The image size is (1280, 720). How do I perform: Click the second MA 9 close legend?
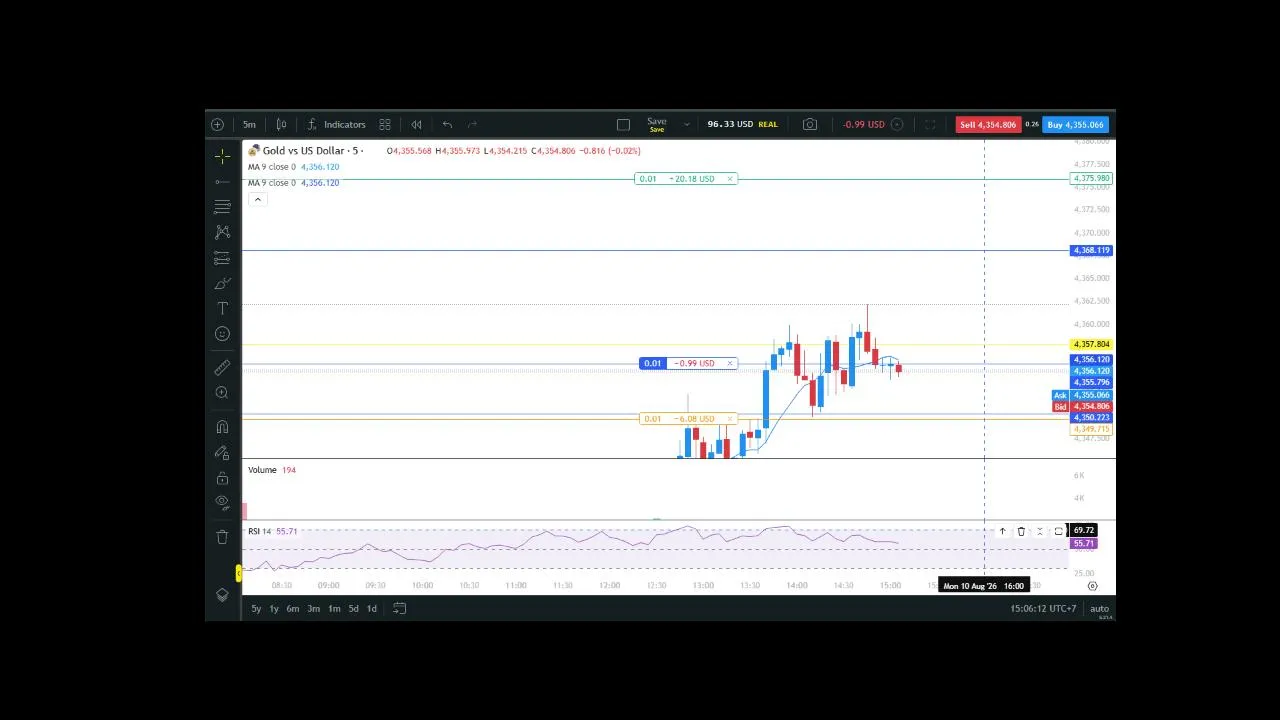pos(272,183)
